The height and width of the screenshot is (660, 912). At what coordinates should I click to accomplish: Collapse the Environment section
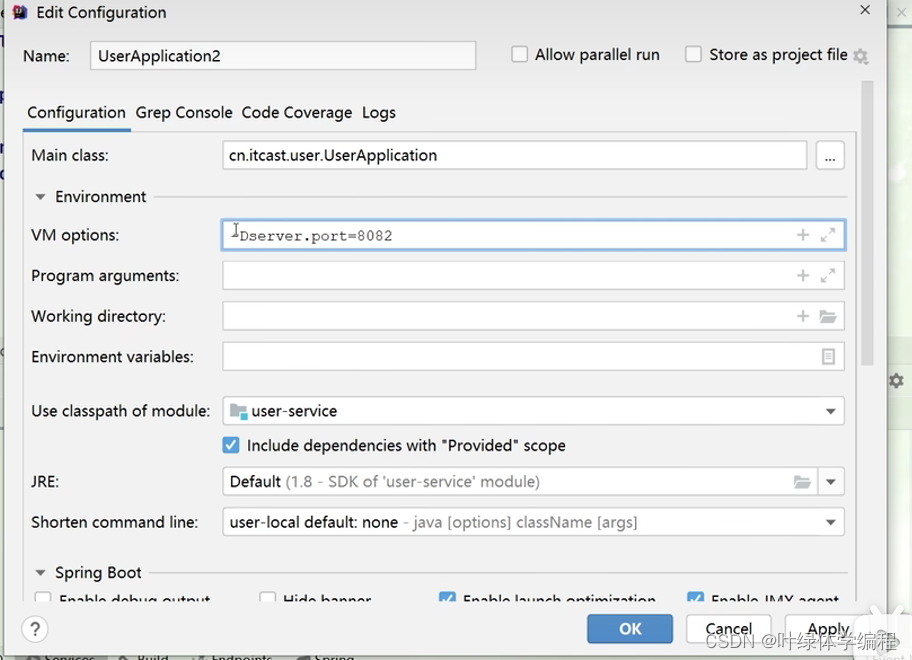click(x=40, y=196)
